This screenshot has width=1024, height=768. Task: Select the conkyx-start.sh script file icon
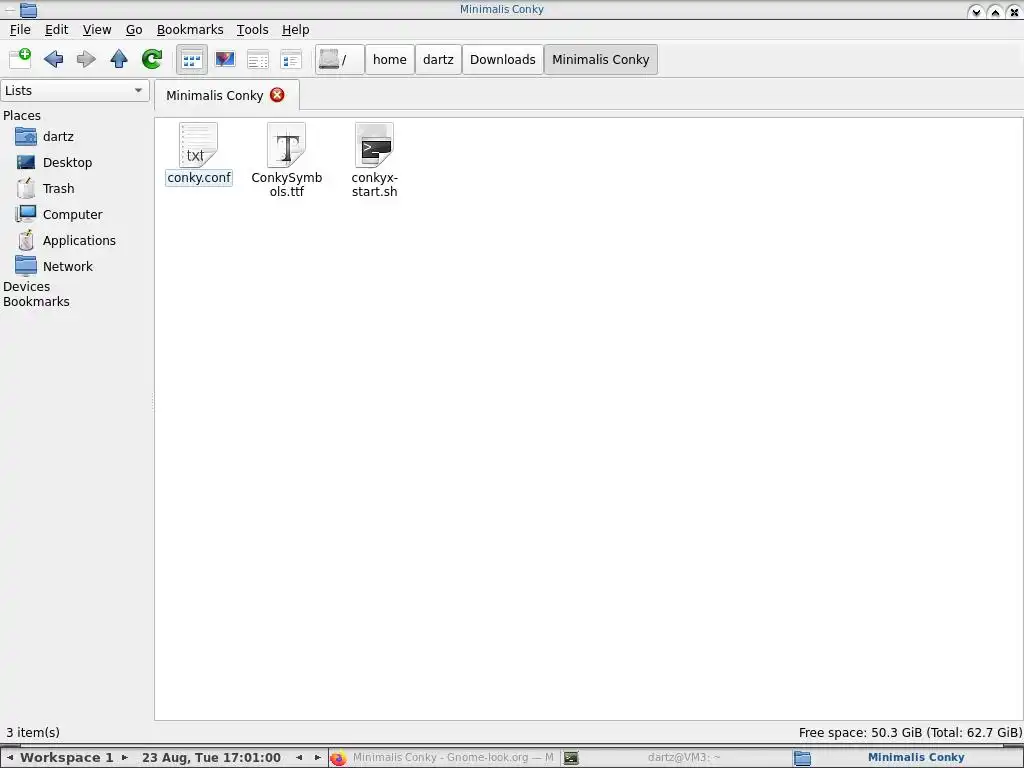click(374, 145)
